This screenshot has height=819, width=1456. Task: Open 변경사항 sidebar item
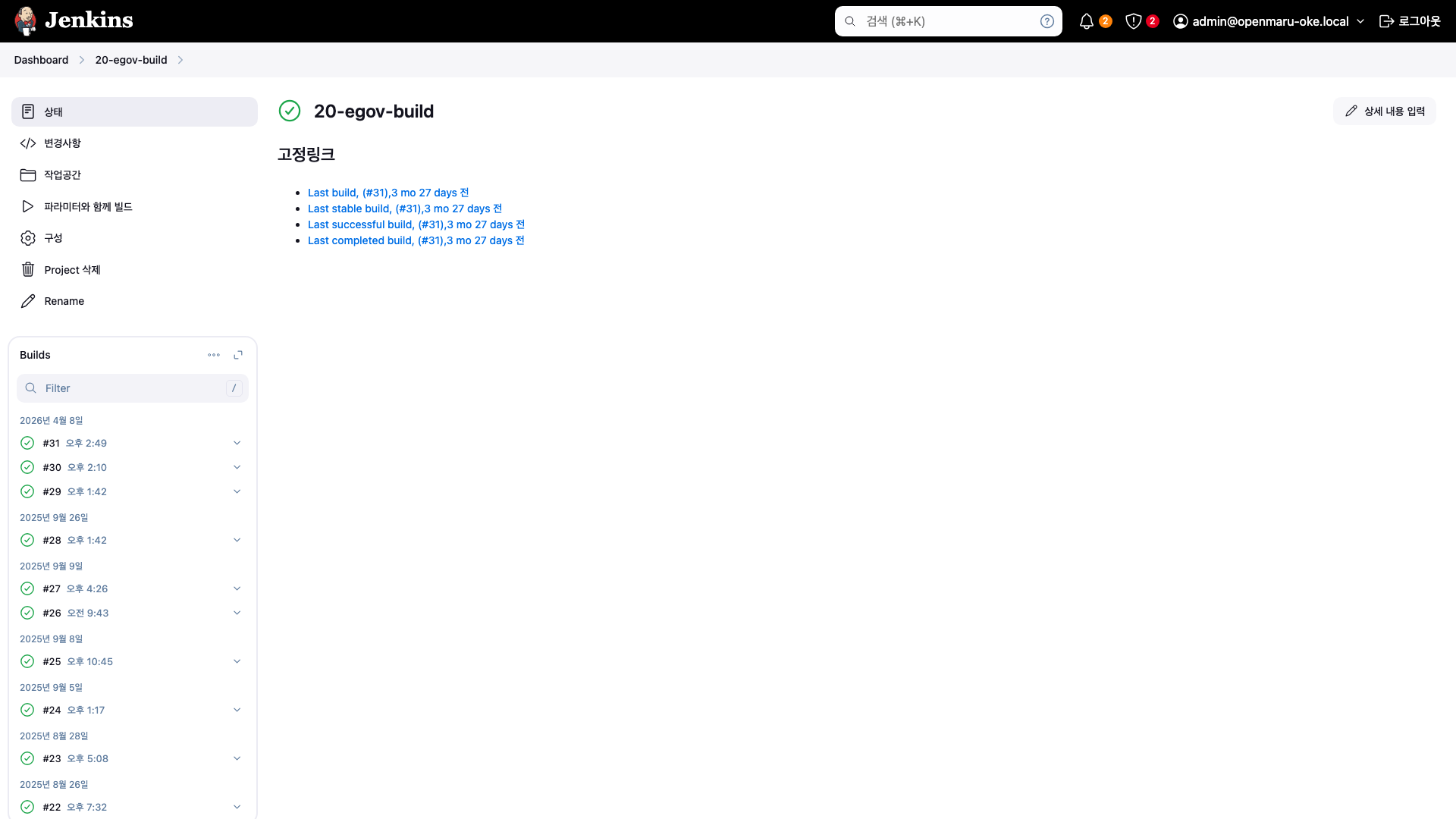pyautogui.click(x=134, y=143)
